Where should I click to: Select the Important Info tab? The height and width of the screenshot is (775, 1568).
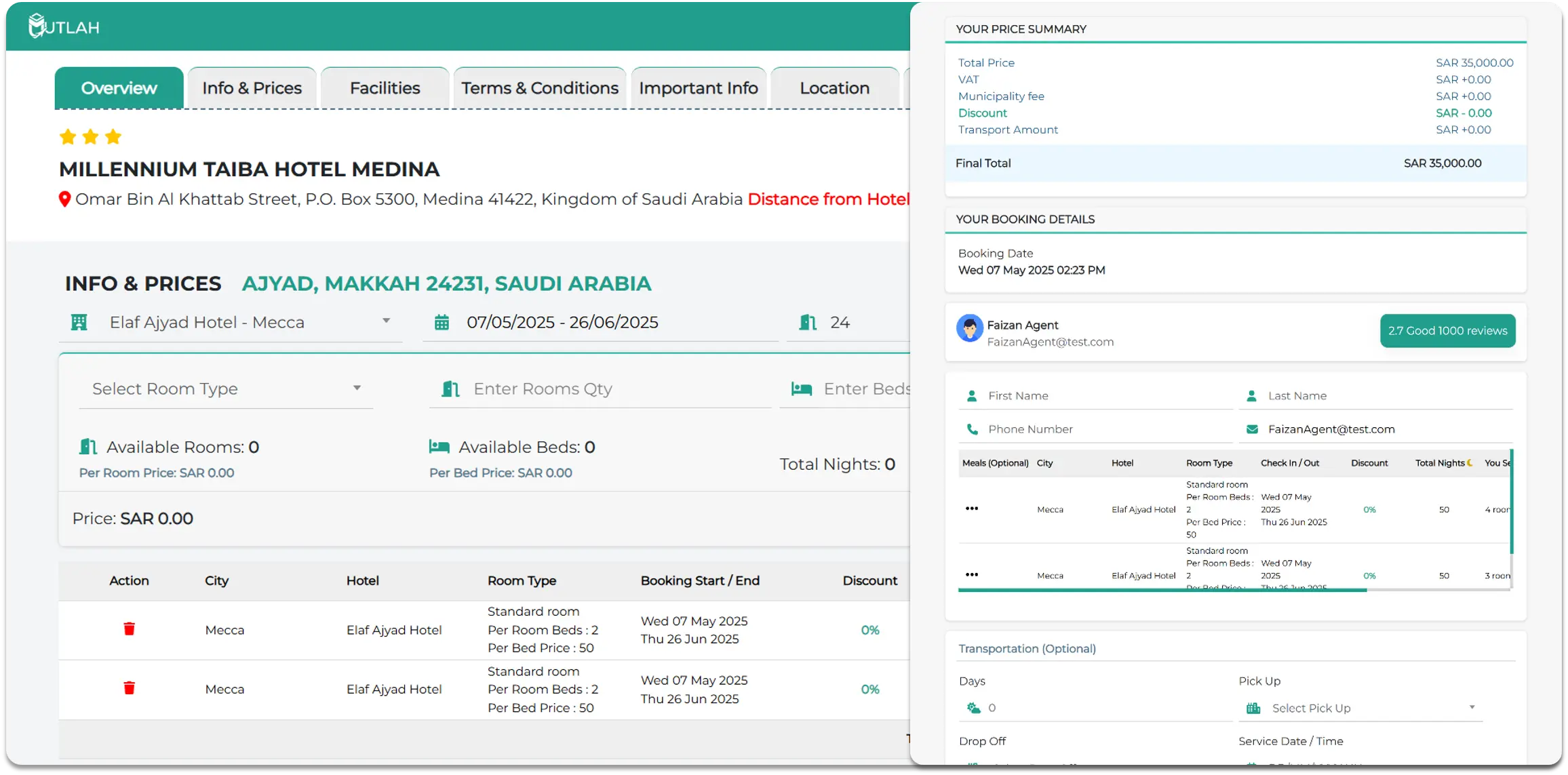pos(699,88)
